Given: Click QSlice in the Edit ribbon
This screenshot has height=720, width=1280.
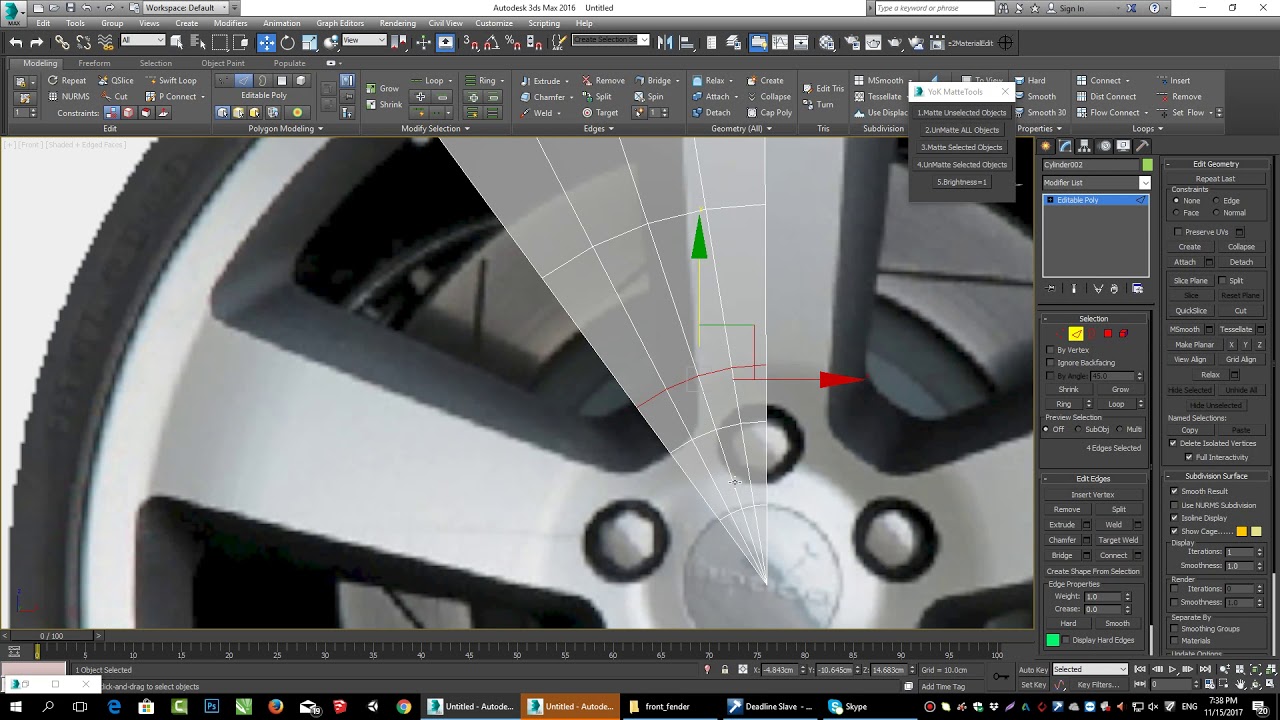Looking at the screenshot, I should (115, 81).
